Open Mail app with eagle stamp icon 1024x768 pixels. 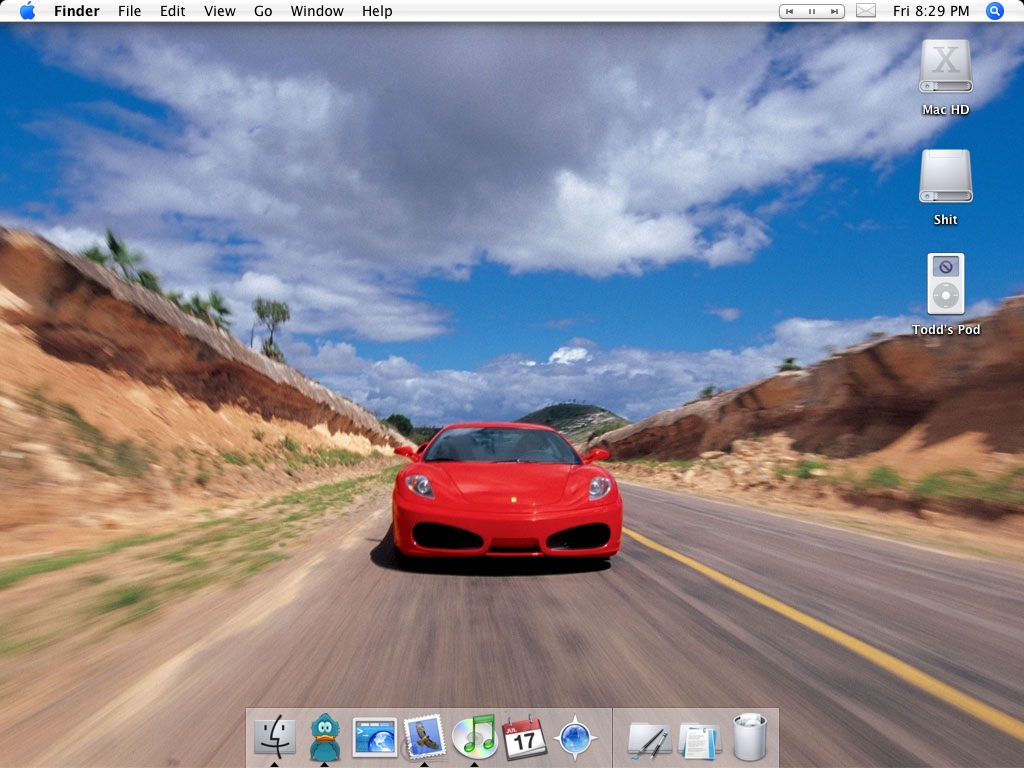[424, 737]
